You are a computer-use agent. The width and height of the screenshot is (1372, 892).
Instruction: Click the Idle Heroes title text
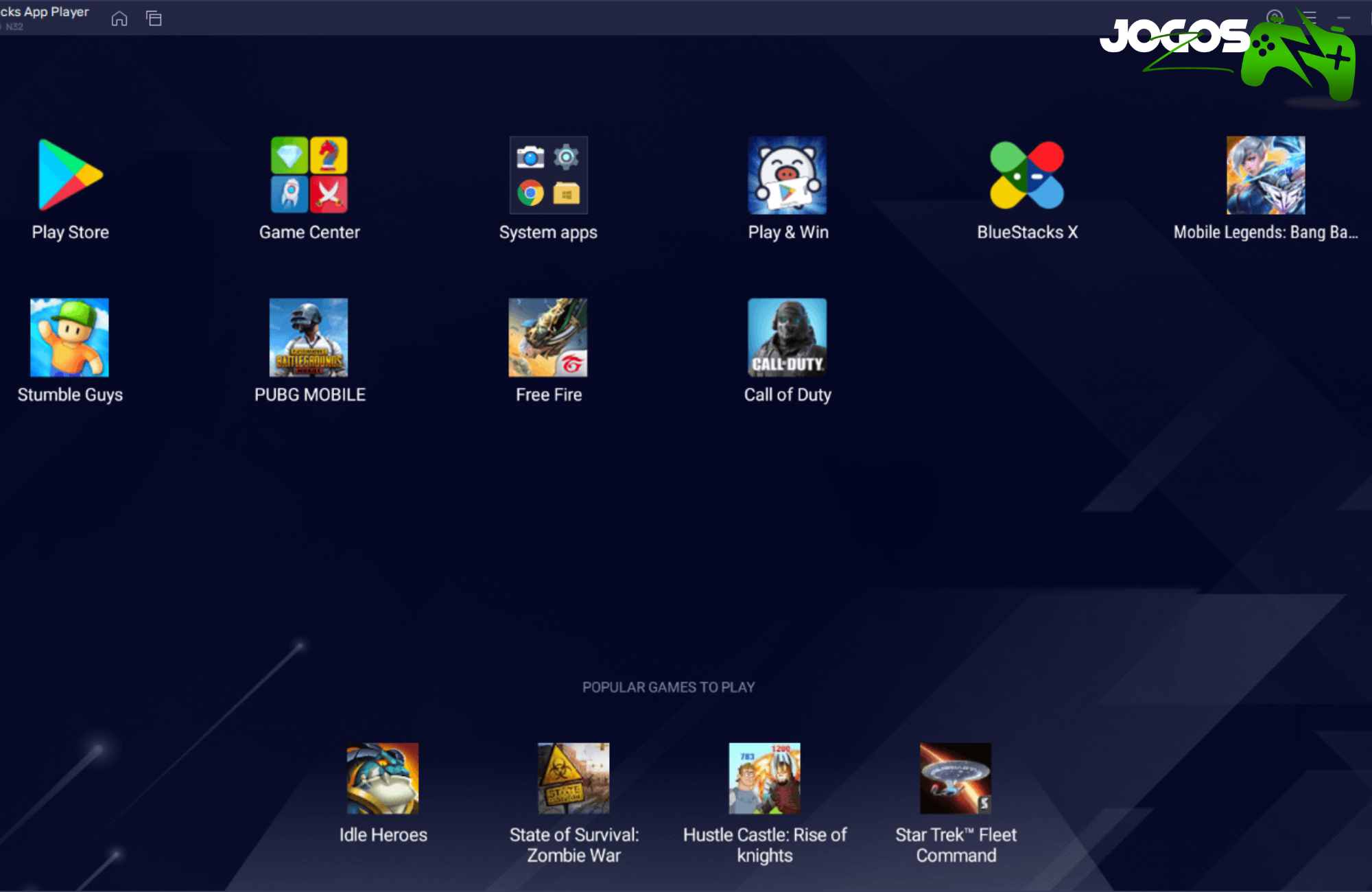click(383, 835)
